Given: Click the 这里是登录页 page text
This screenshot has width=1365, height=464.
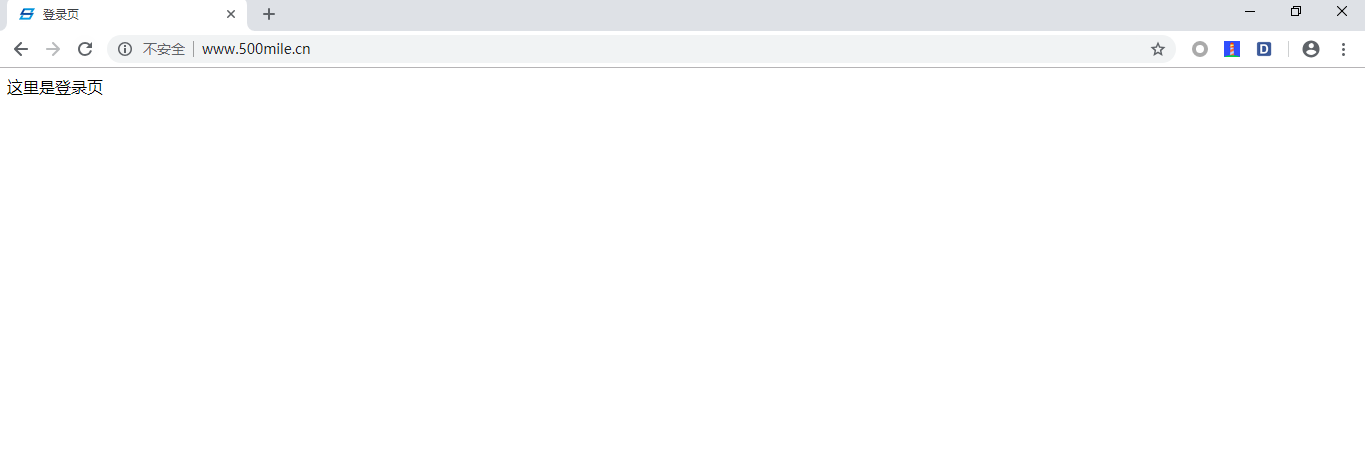Looking at the screenshot, I should click(55, 88).
